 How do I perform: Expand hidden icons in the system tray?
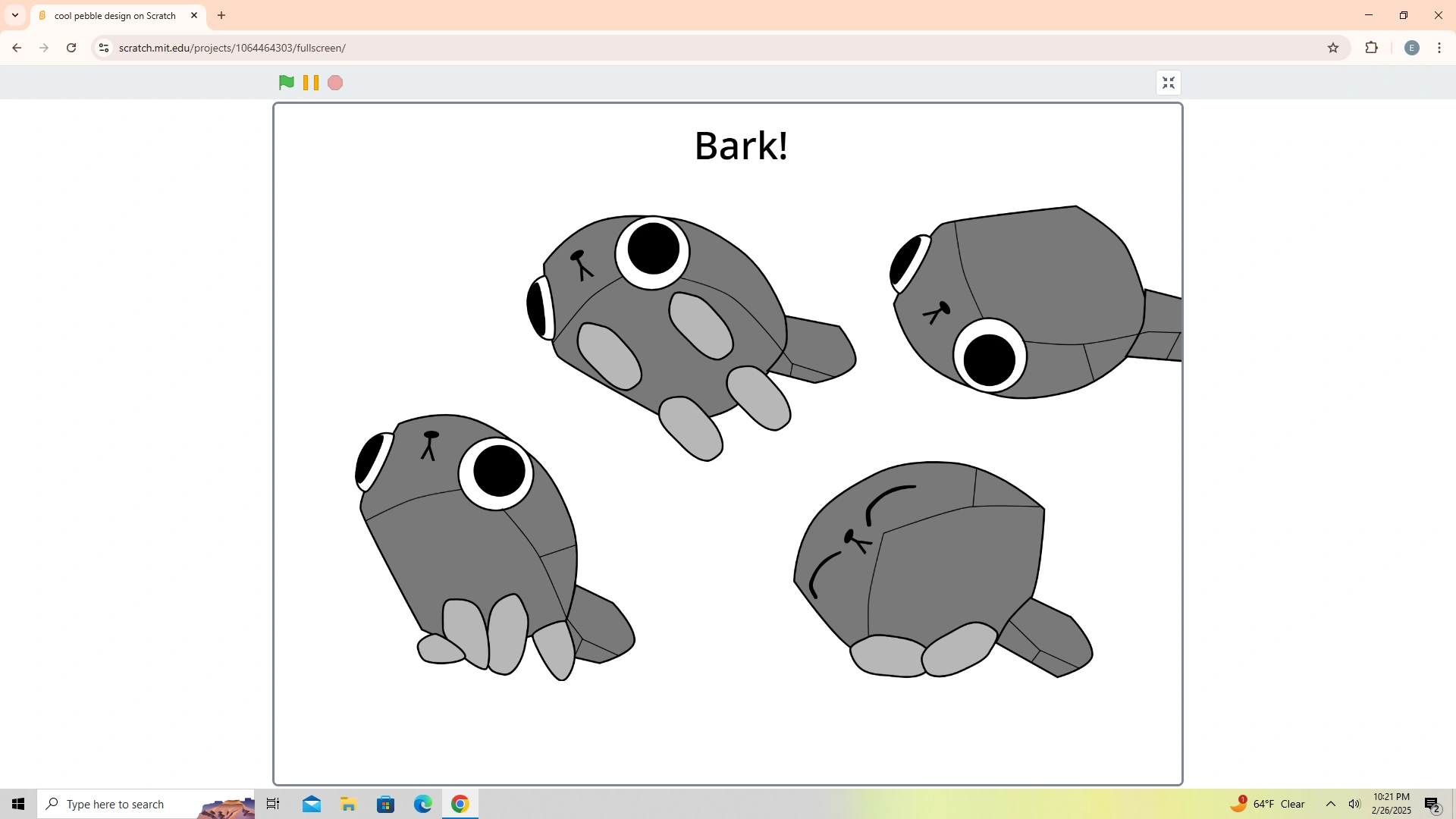point(1331,803)
